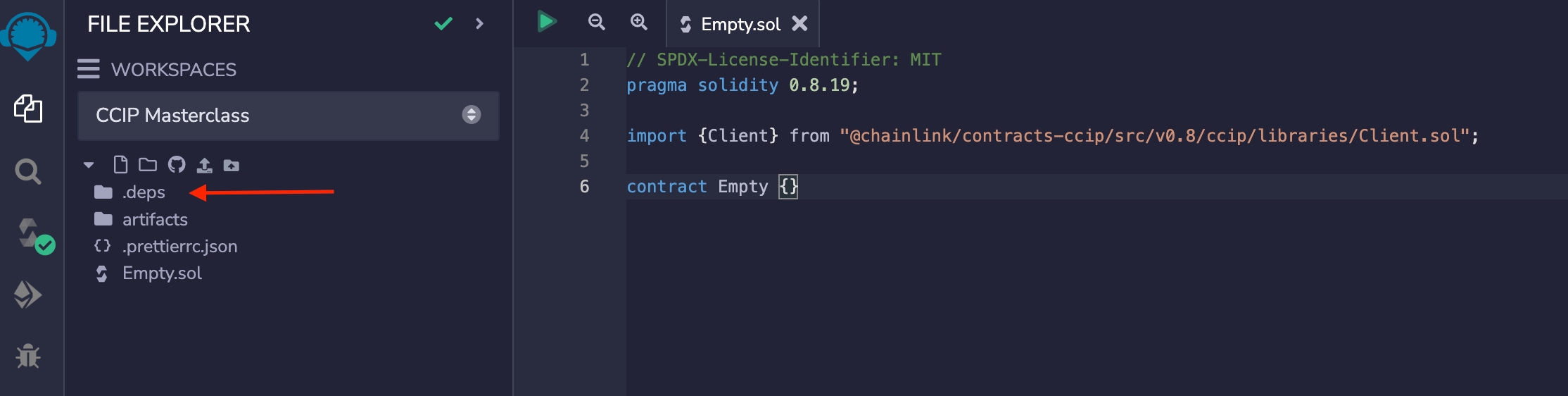The height and width of the screenshot is (396, 1568).
Task: Expand the .deps folder
Action: [144, 192]
